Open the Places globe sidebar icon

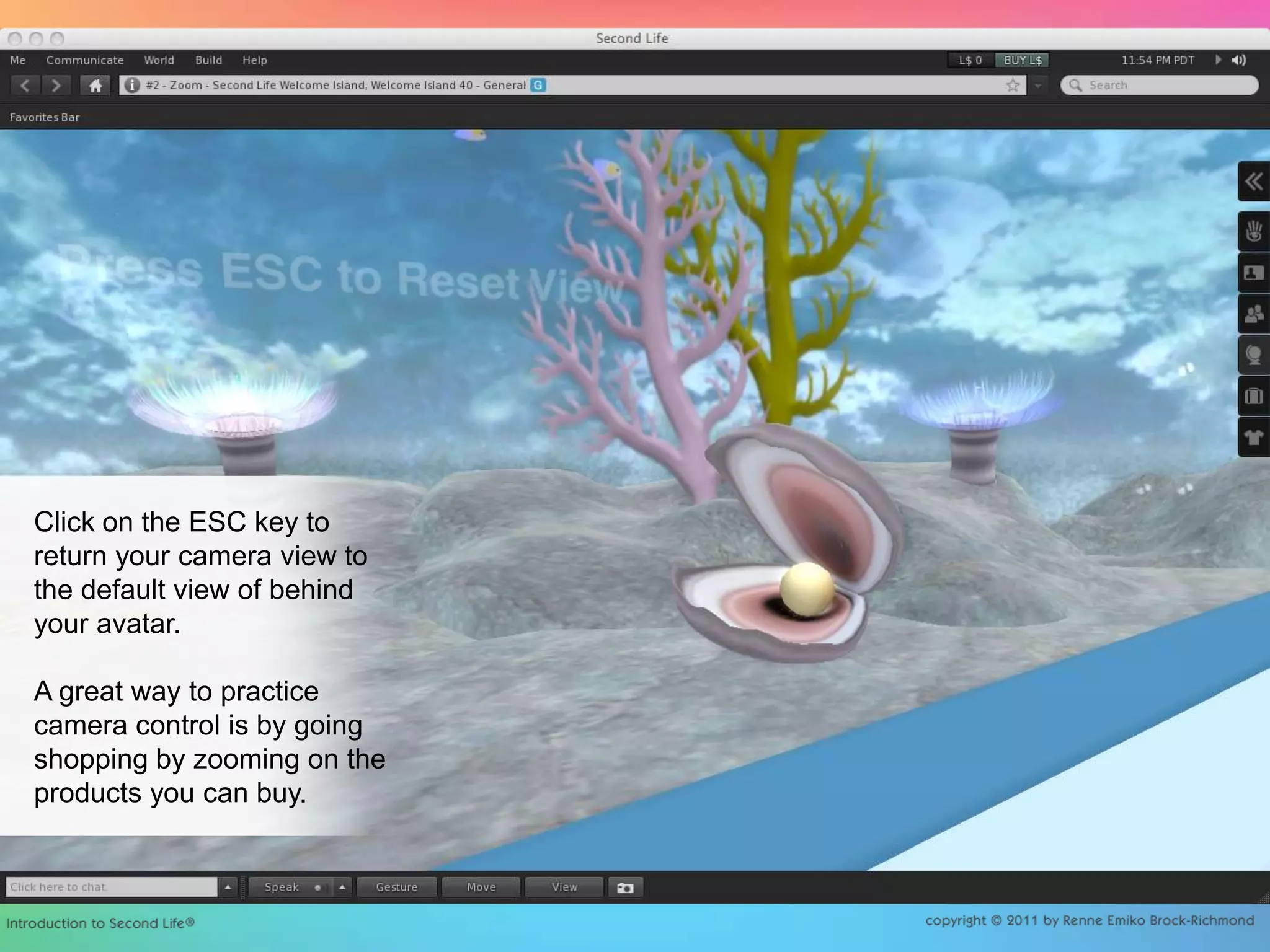pyautogui.click(x=1253, y=355)
